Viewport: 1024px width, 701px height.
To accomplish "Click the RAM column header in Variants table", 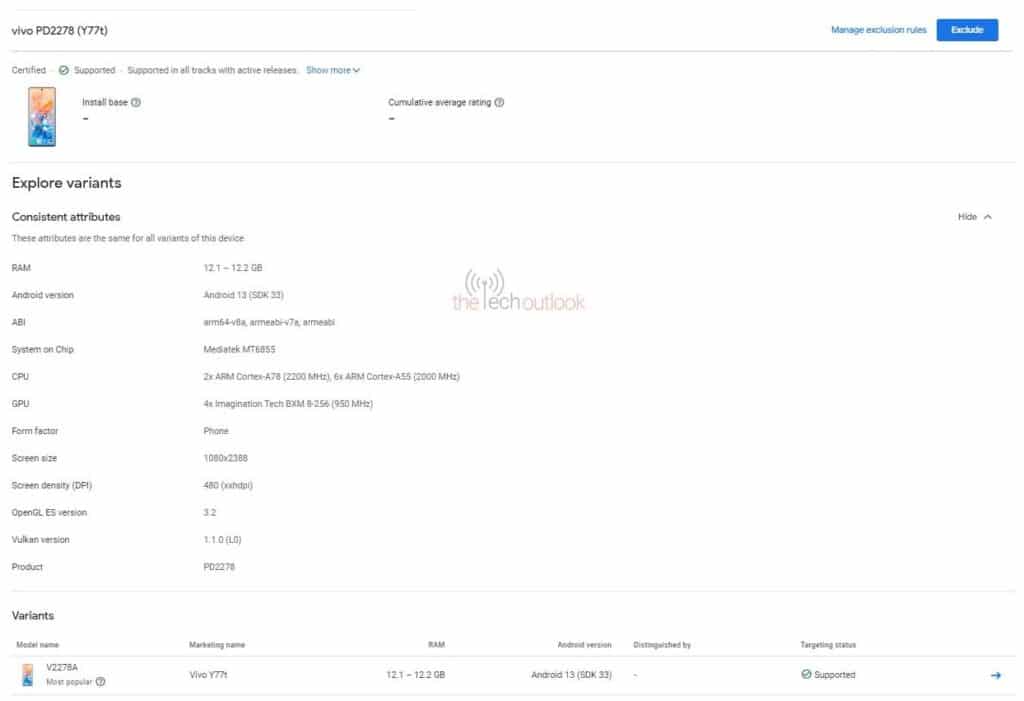I will [436, 645].
